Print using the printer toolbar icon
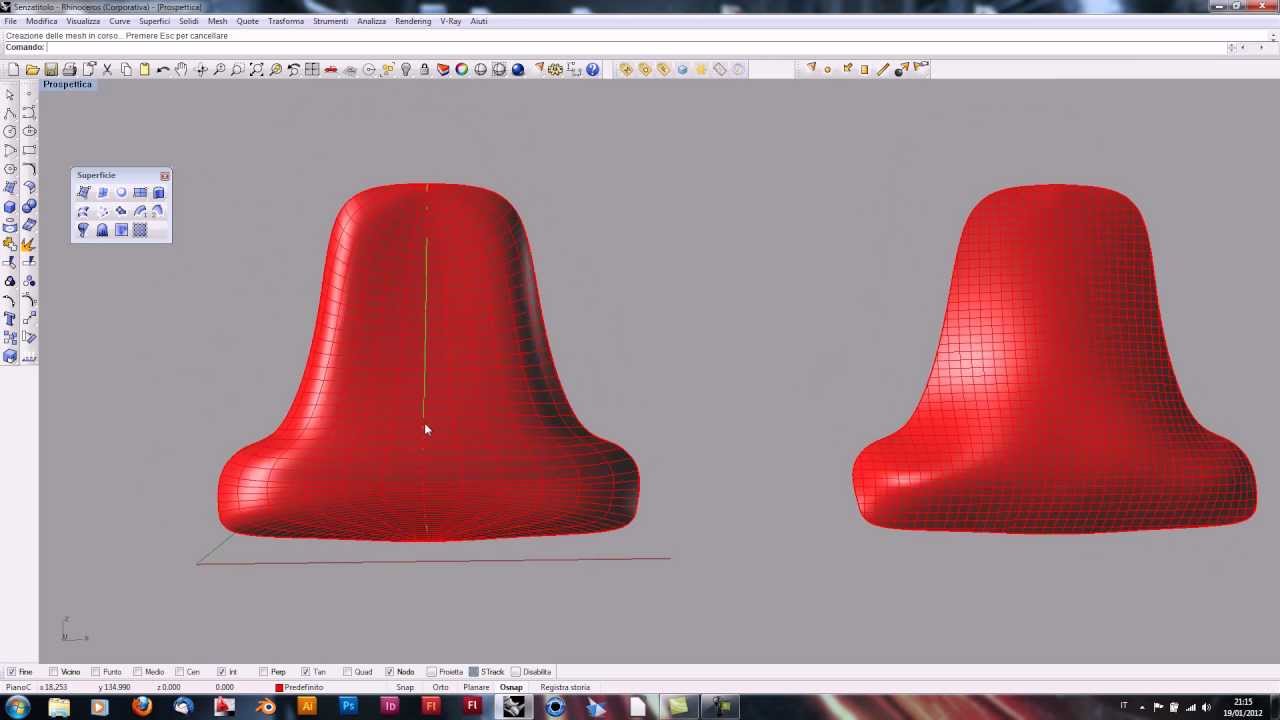 [x=69, y=69]
